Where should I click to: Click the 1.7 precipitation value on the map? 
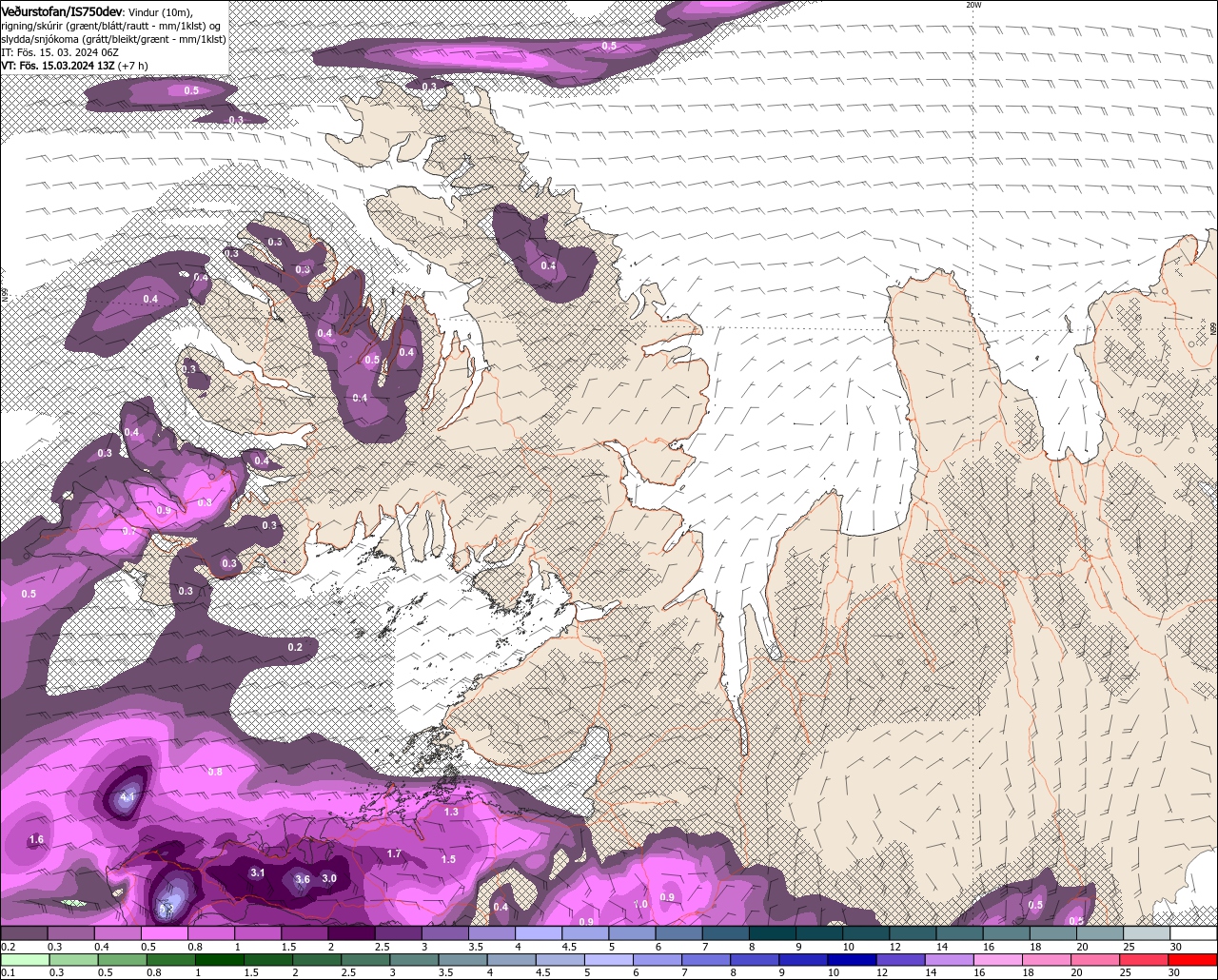[x=394, y=853]
